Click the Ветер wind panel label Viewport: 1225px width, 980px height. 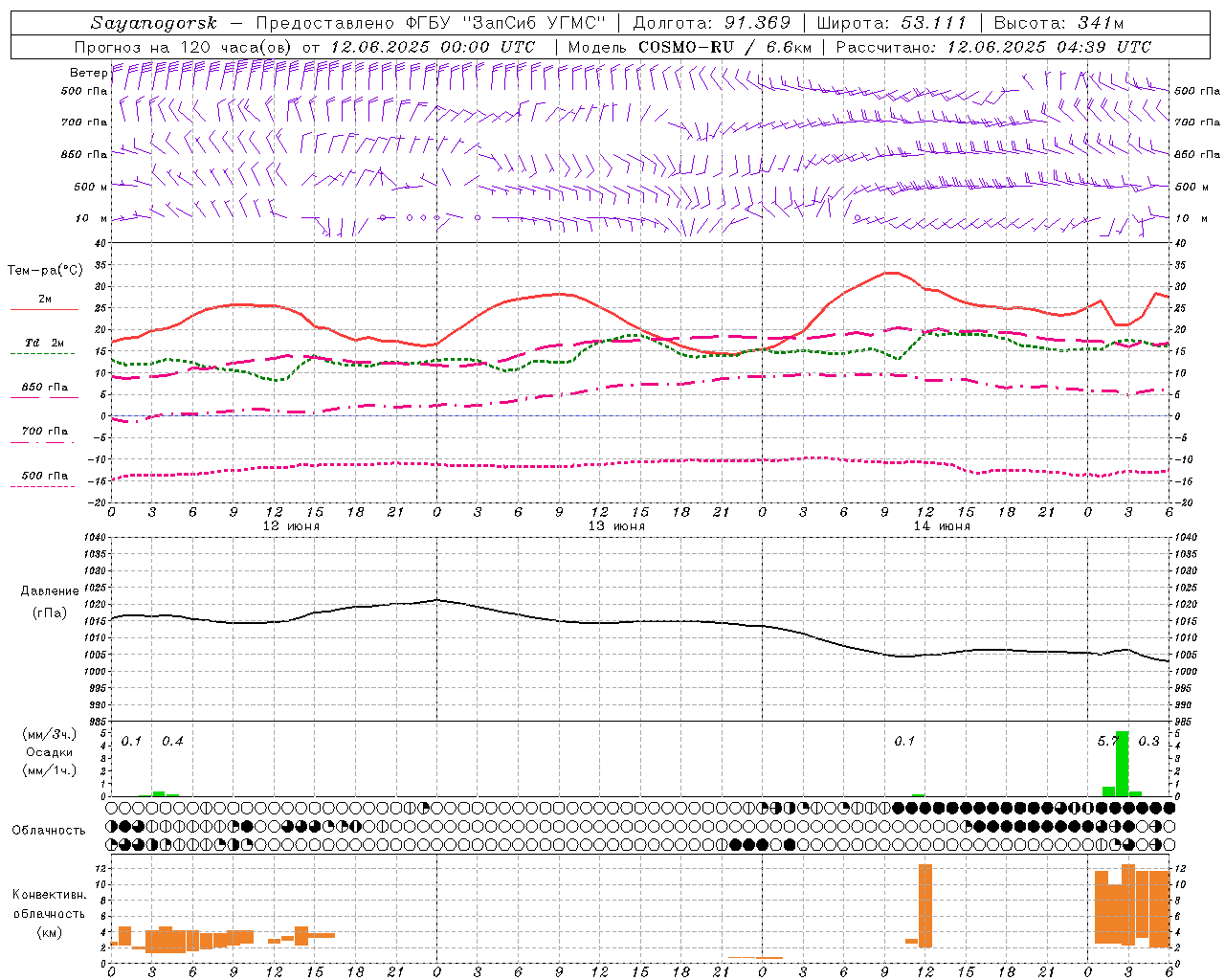coord(88,73)
